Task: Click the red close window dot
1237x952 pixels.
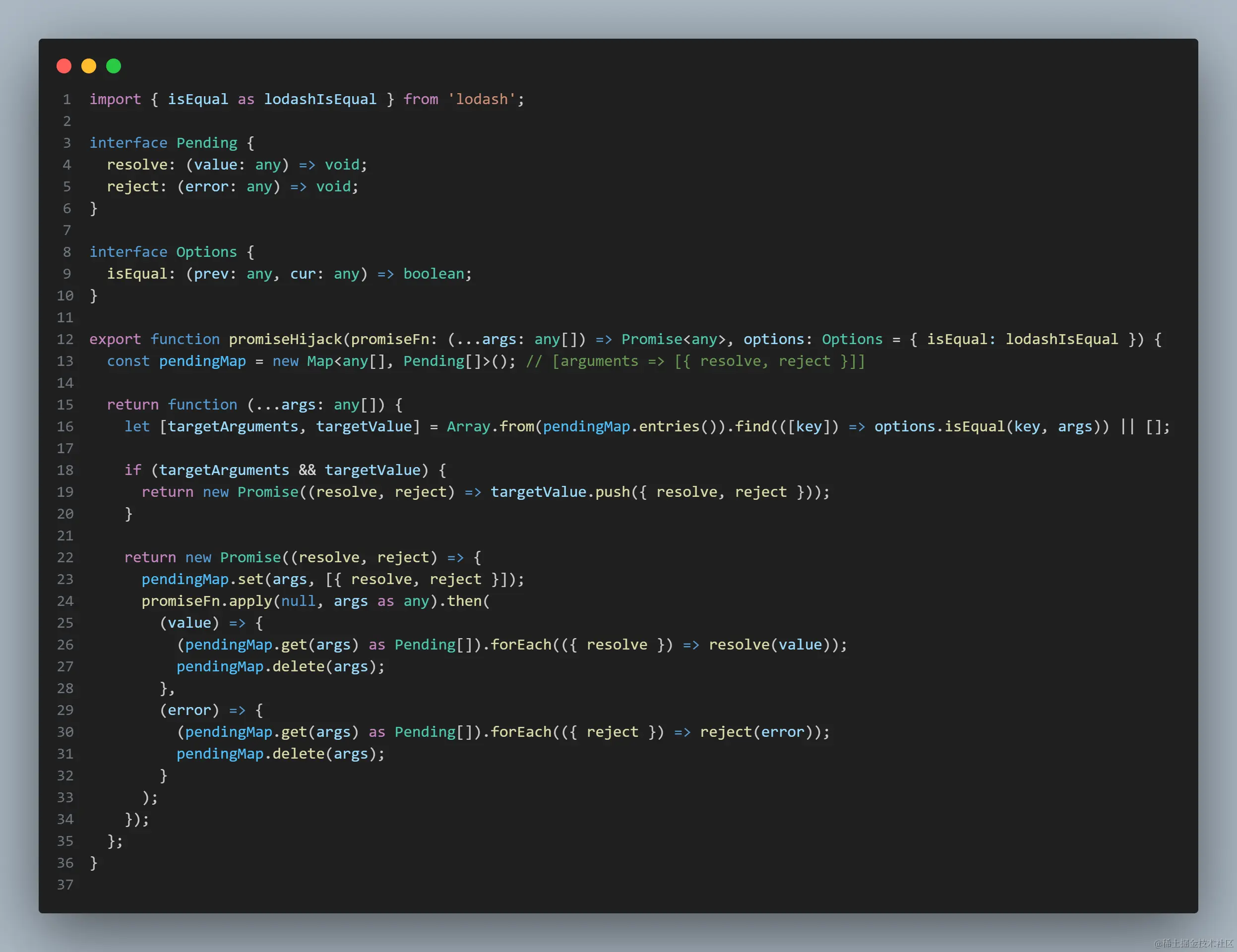Action: 64,66
